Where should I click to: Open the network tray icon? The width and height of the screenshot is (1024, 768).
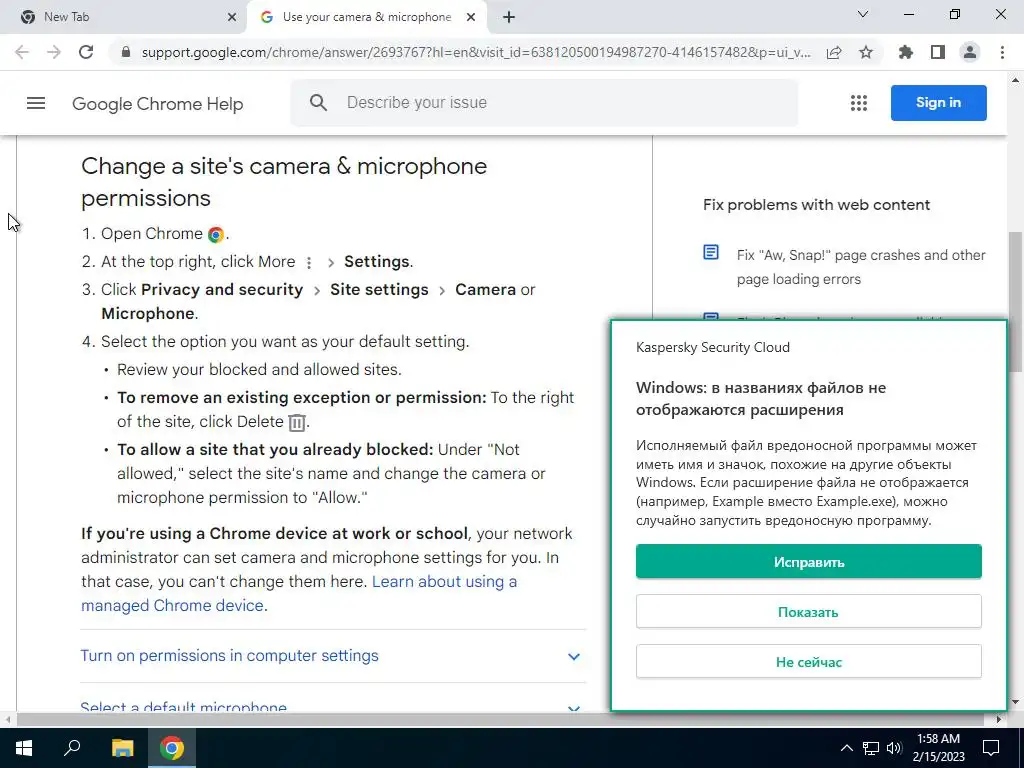(x=871, y=748)
